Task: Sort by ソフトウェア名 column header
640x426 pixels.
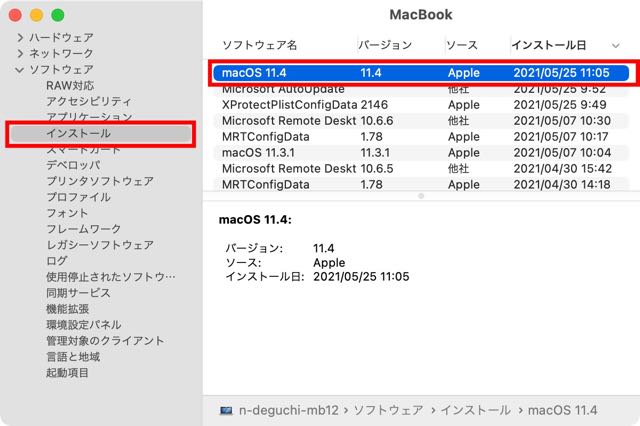Action: pos(260,45)
